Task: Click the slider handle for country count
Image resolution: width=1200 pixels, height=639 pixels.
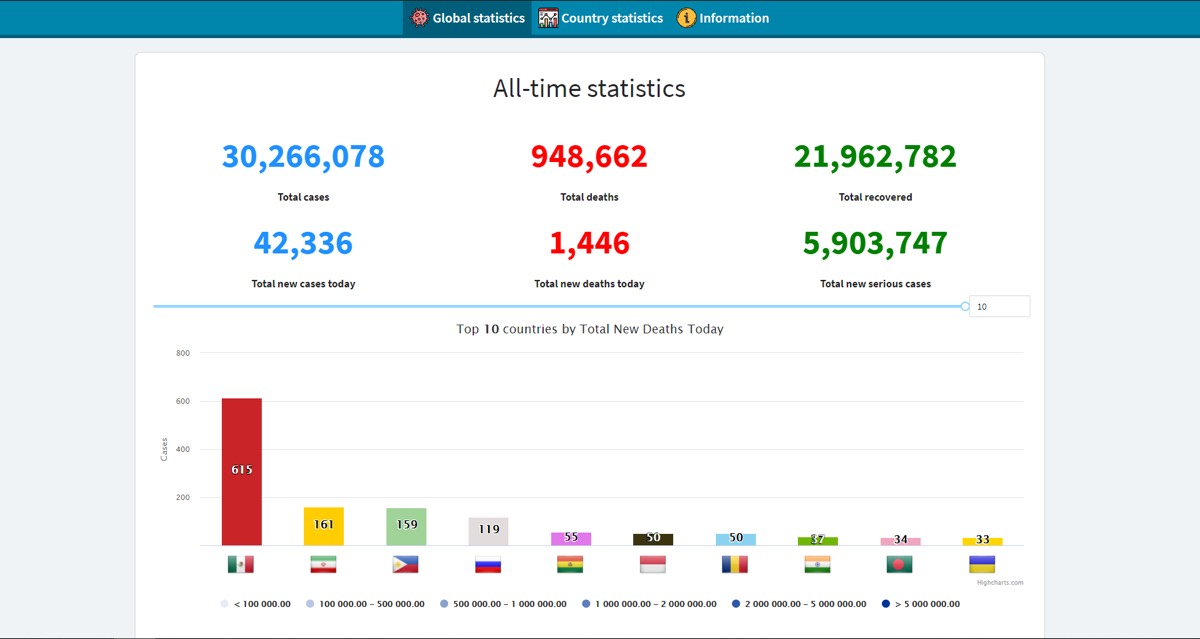Action: pyautogui.click(x=965, y=306)
